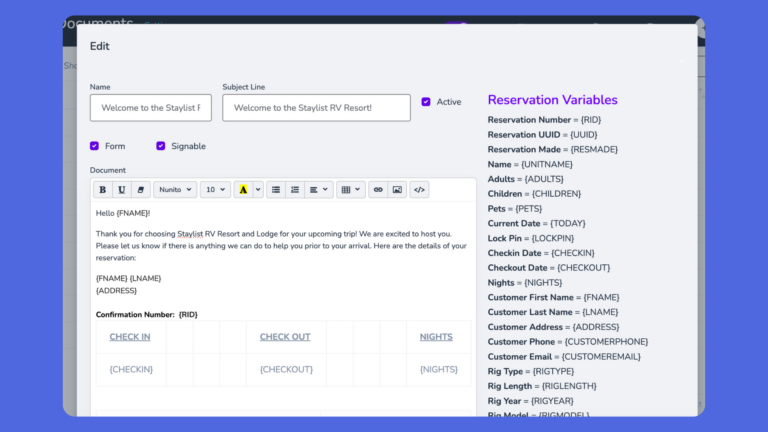Click 'Reservation Made = {RESMADE}' variable
The height and width of the screenshot is (432, 768).
552,149
